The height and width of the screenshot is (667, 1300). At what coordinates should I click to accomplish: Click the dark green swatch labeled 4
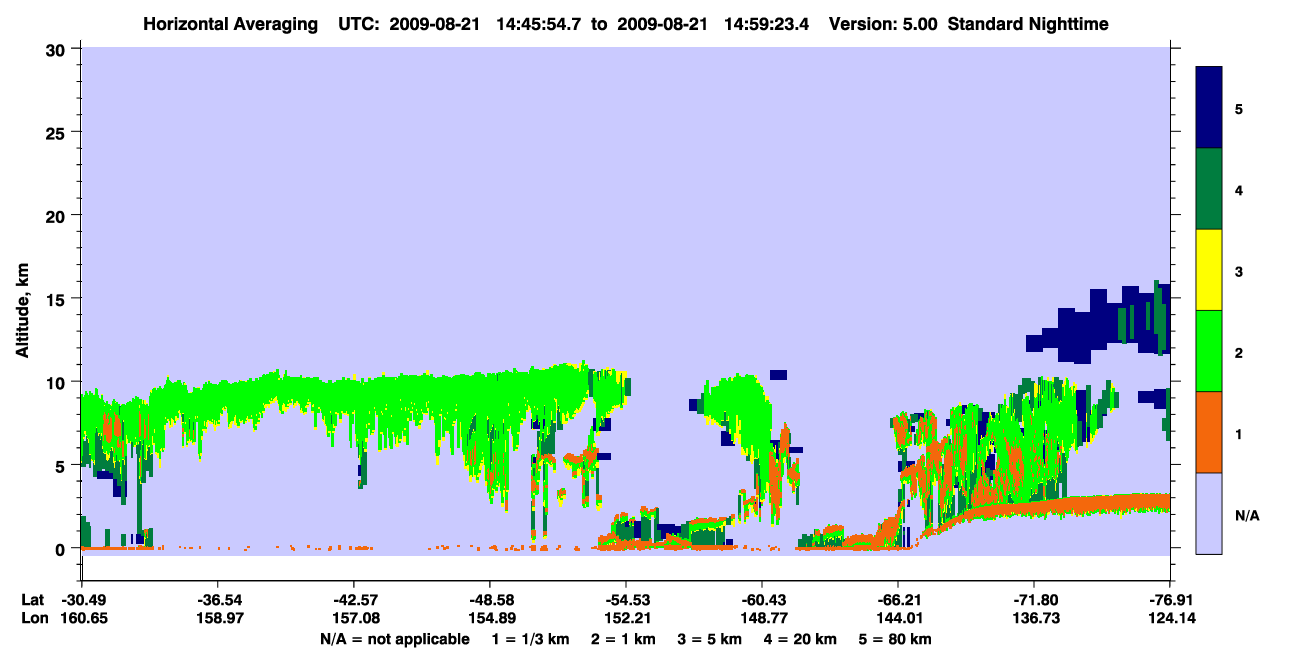click(1209, 189)
